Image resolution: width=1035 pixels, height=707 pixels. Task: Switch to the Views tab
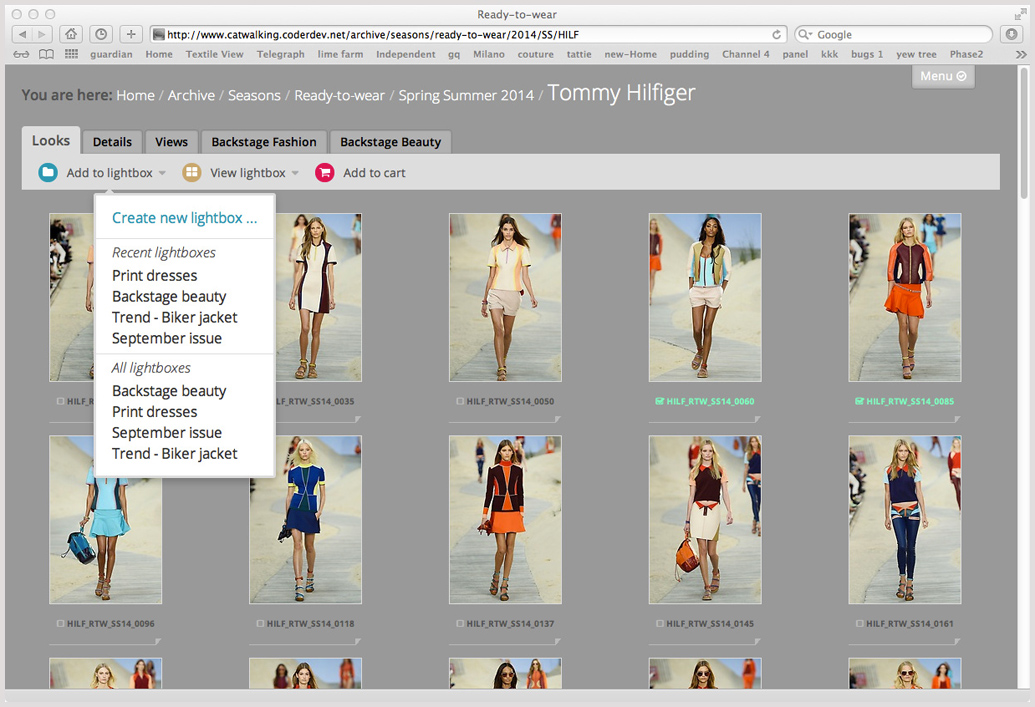click(172, 142)
